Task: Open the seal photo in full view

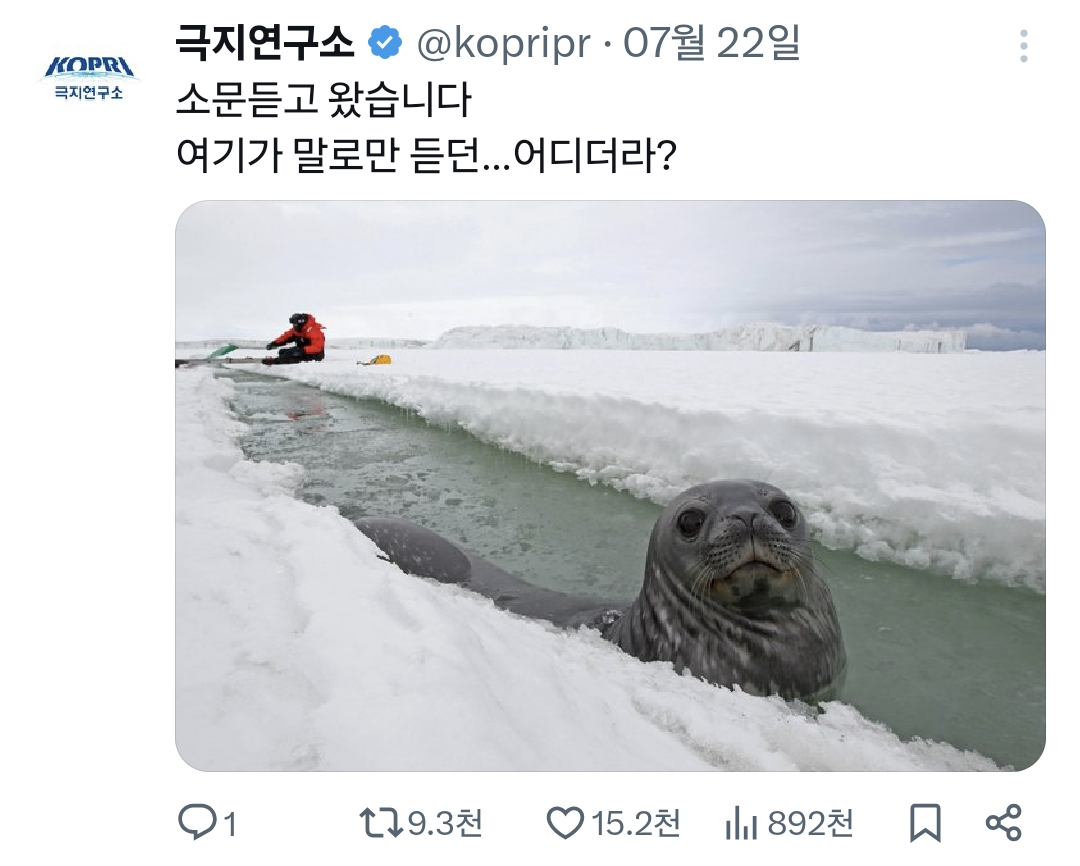Action: 610,485
